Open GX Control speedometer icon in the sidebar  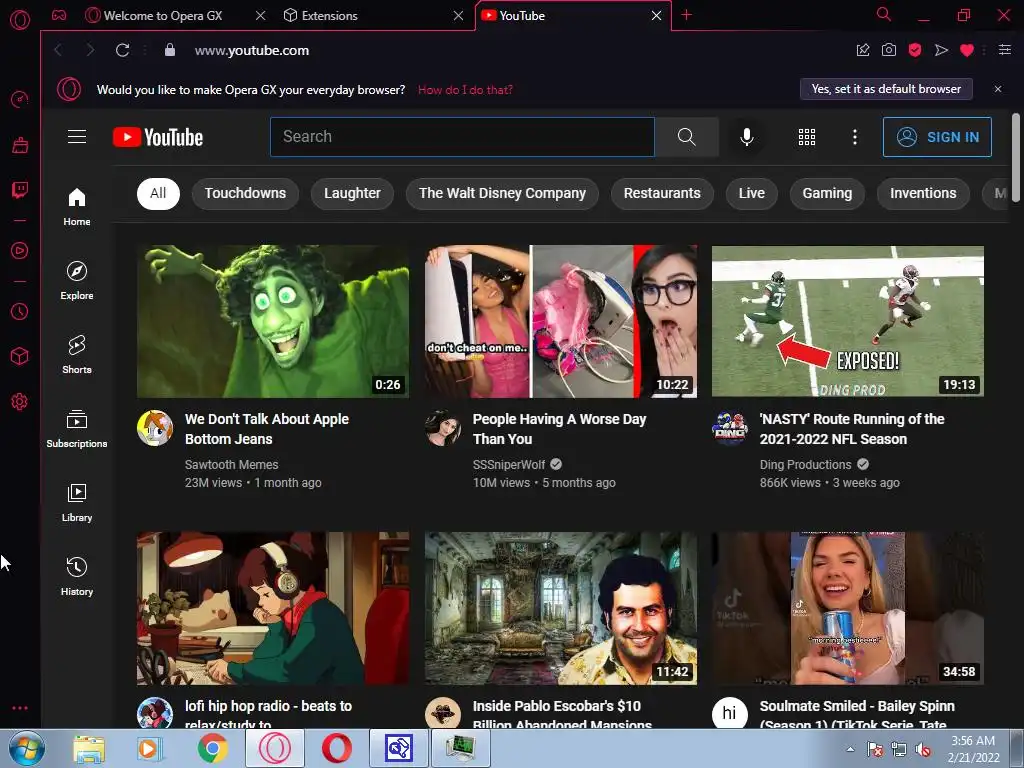pos(20,99)
